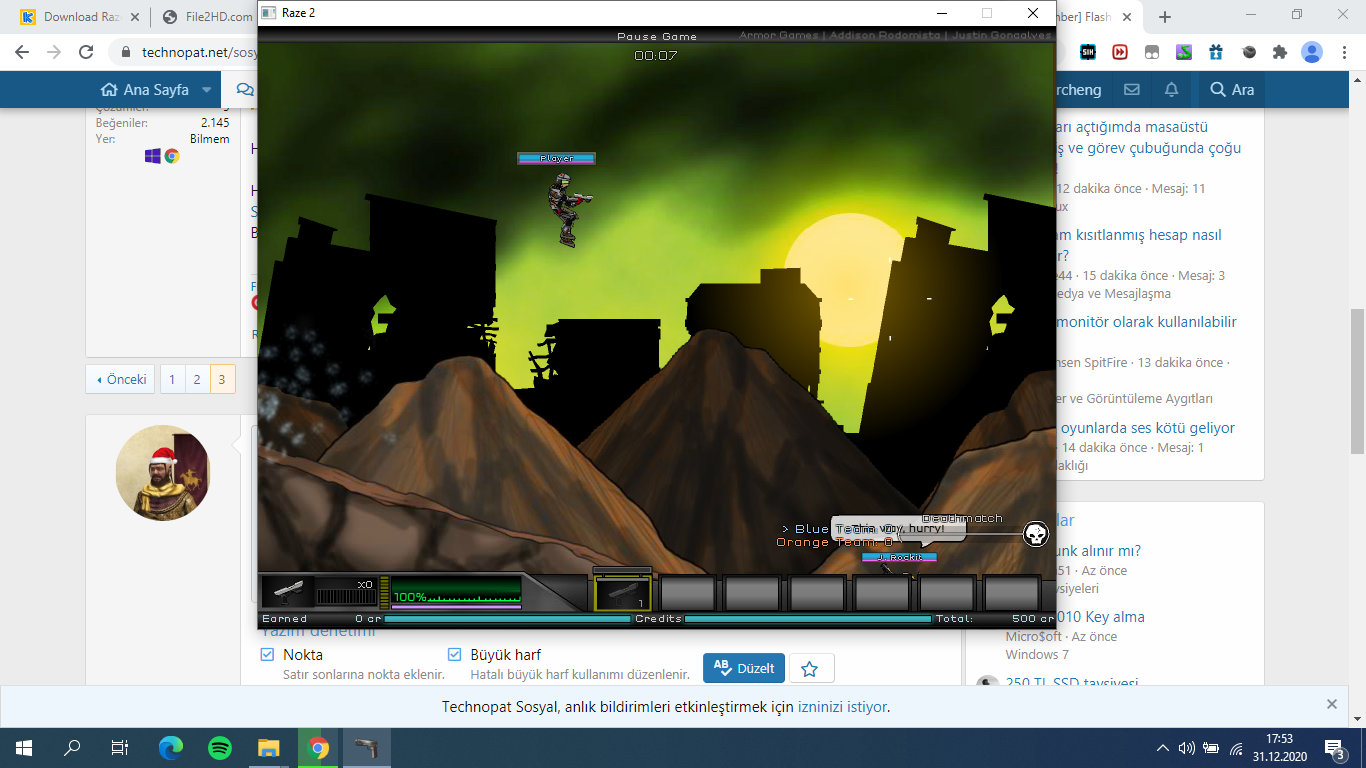
Task: Open Task View on the taskbar
Action: pyautogui.click(x=120, y=747)
